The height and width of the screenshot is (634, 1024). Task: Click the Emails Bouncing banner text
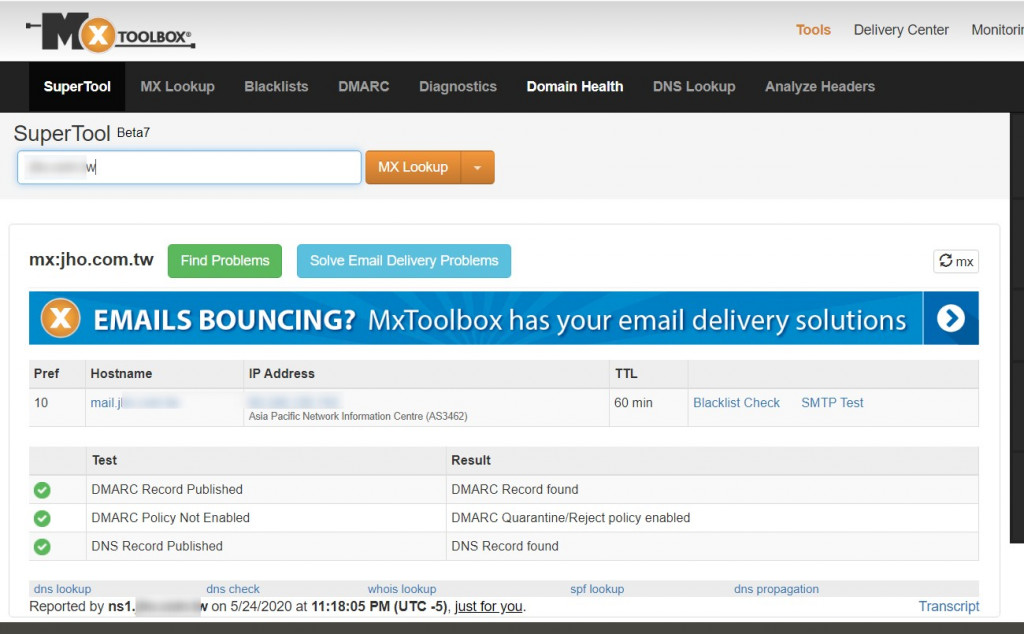tap(500, 320)
